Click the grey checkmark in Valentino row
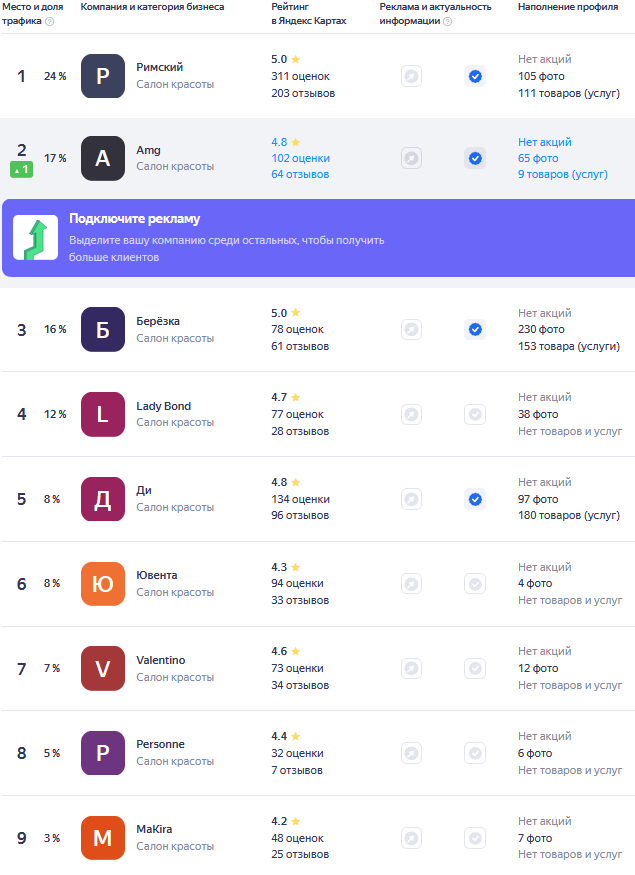 475,669
